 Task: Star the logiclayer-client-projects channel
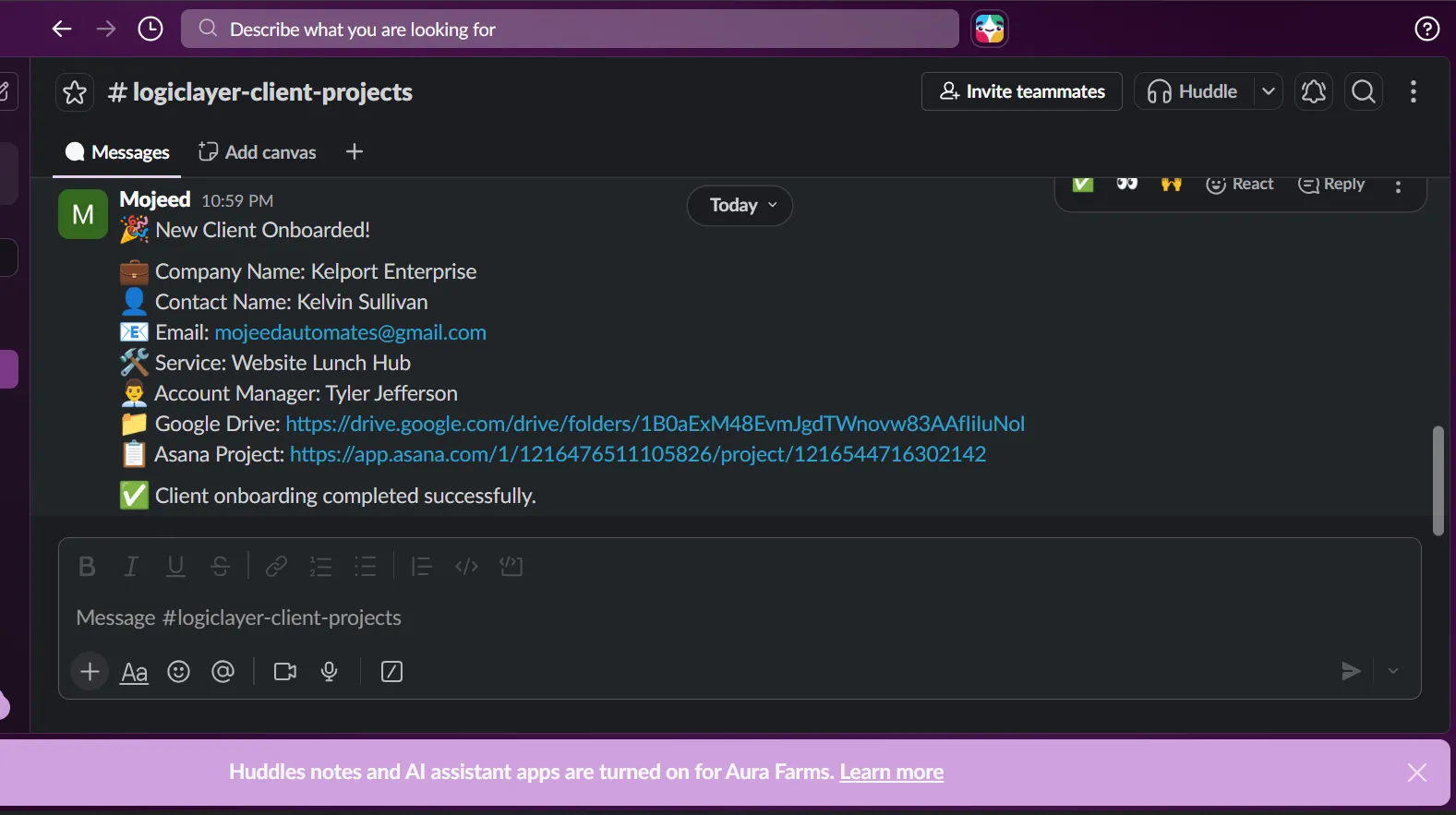[75, 92]
